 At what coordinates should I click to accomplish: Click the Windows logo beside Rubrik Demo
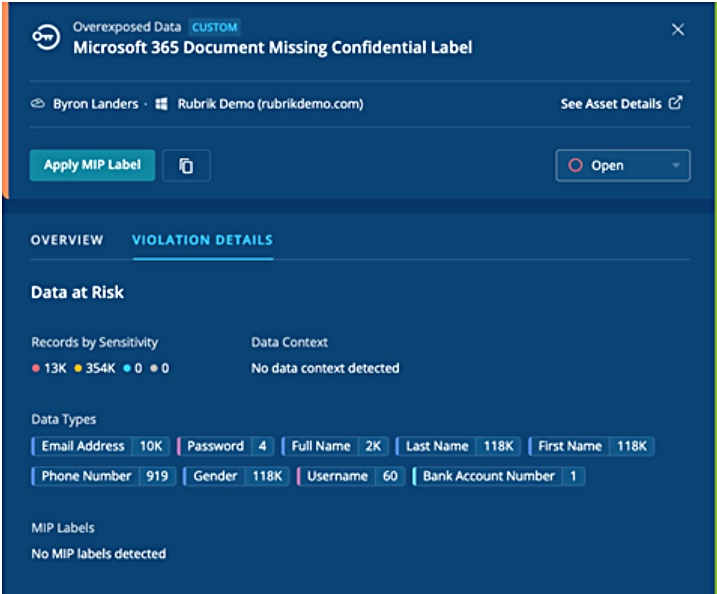tap(161, 104)
